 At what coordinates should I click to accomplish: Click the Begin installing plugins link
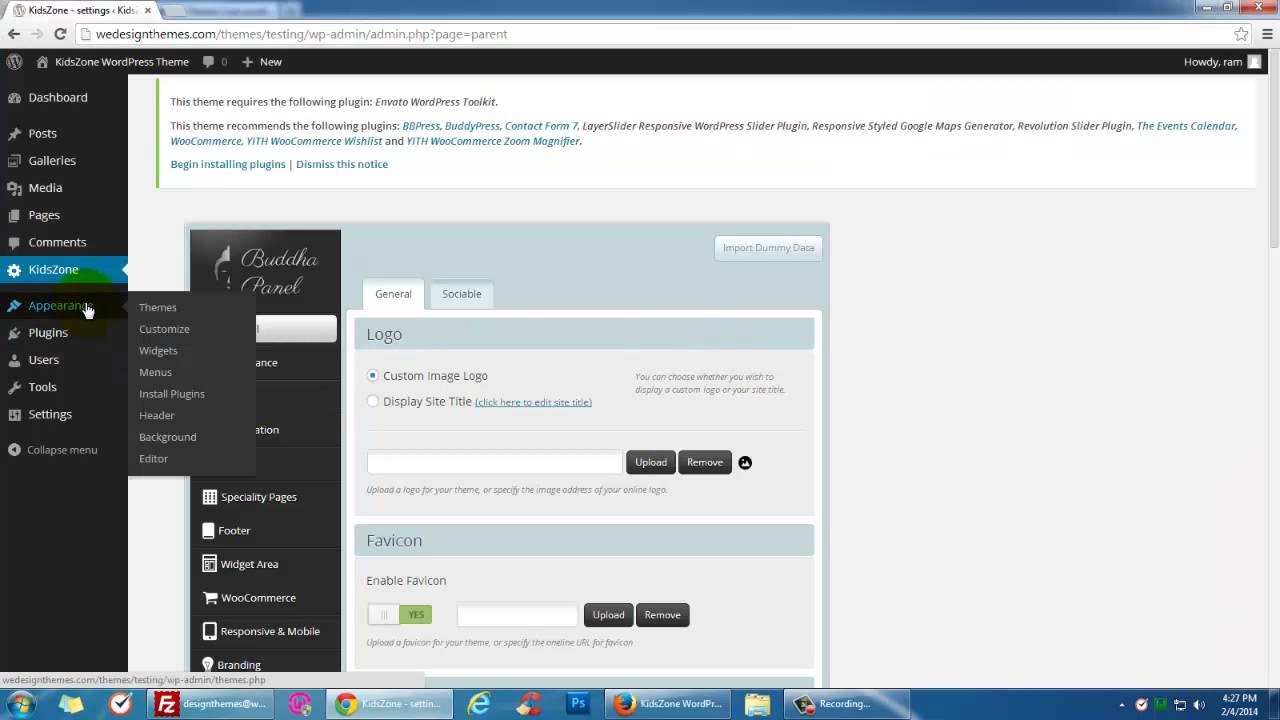[x=228, y=164]
